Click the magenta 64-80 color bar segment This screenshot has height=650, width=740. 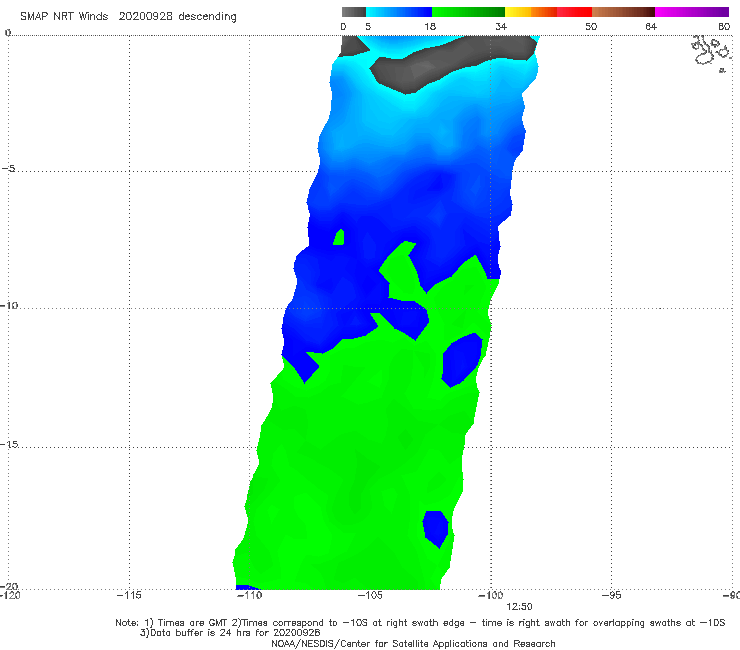coord(692,12)
